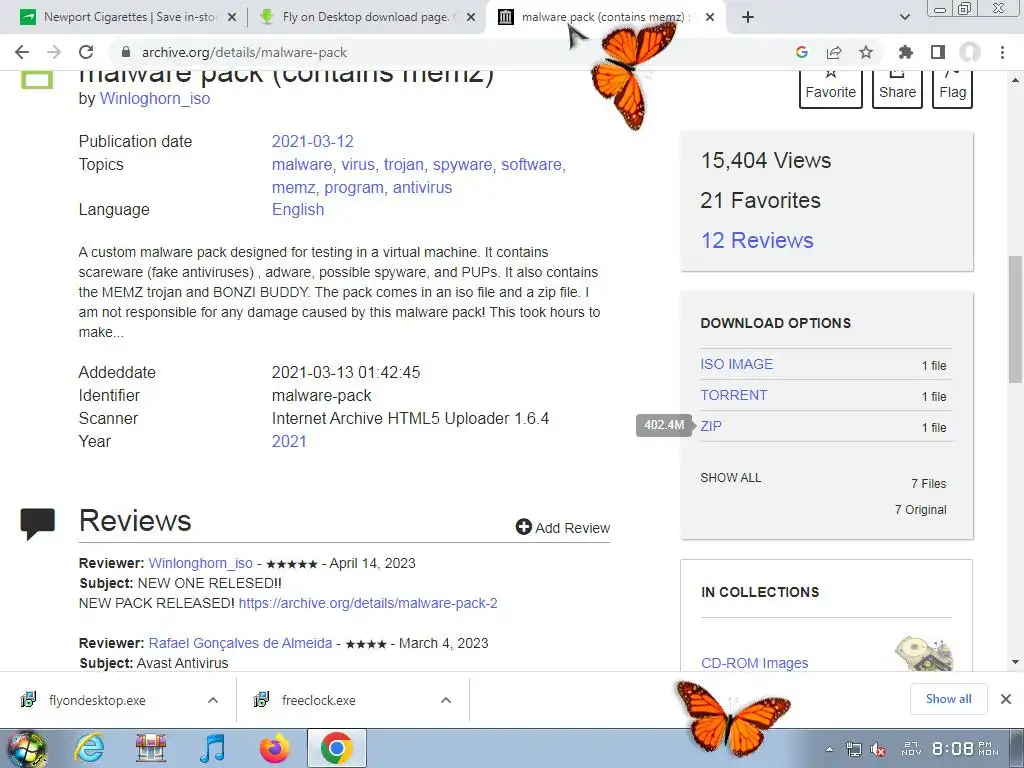Open the spyware topic link
The height and width of the screenshot is (768, 1024).
[x=462, y=165]
